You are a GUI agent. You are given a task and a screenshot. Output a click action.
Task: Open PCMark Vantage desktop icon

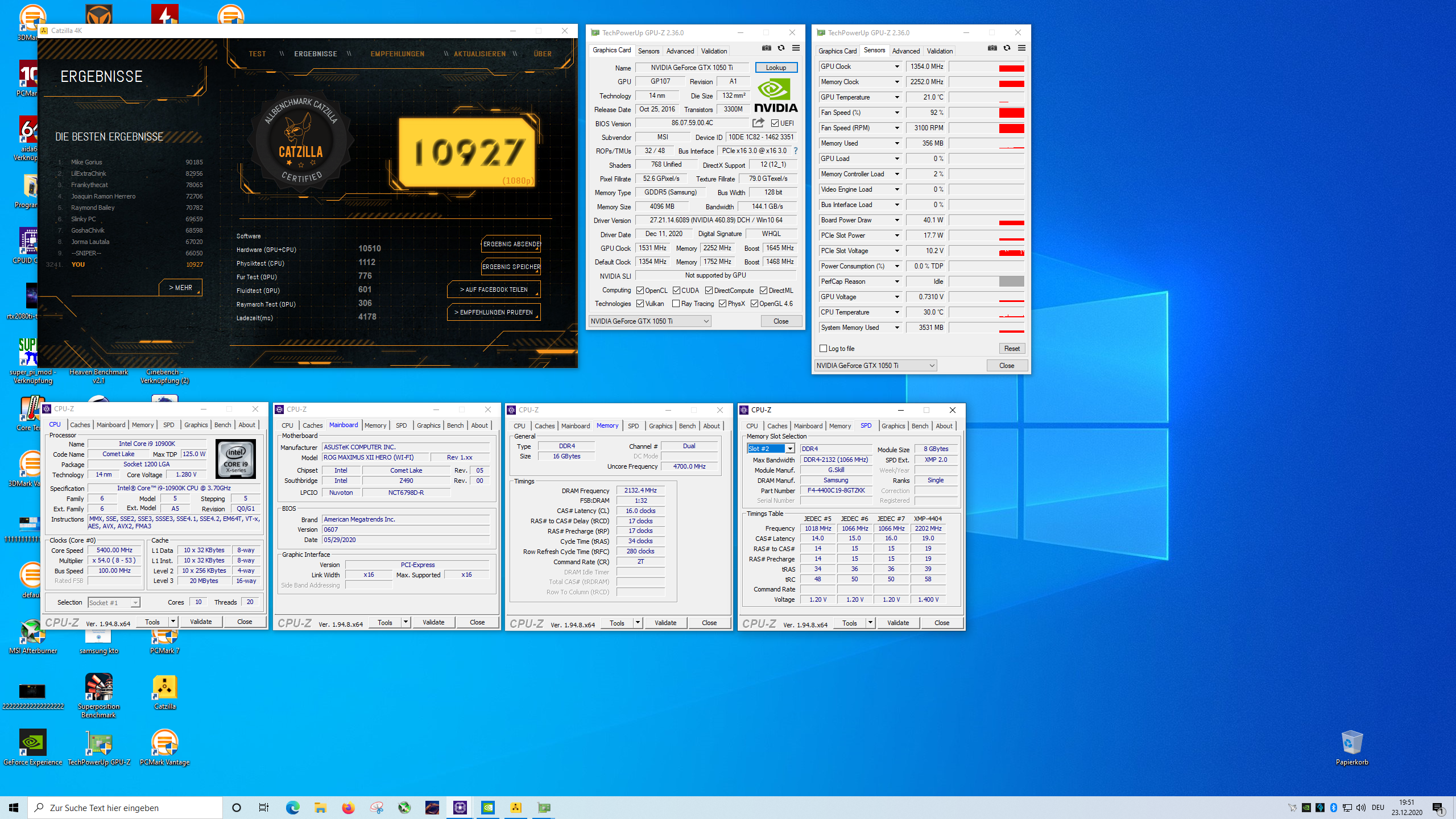165,747
